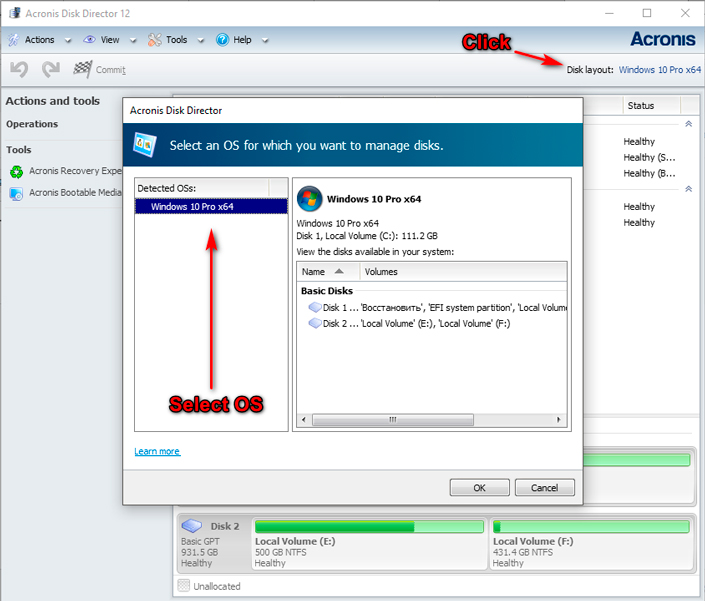Click the scrollbar right arrow in disk list
705x601 pixels.
point(558,420)
